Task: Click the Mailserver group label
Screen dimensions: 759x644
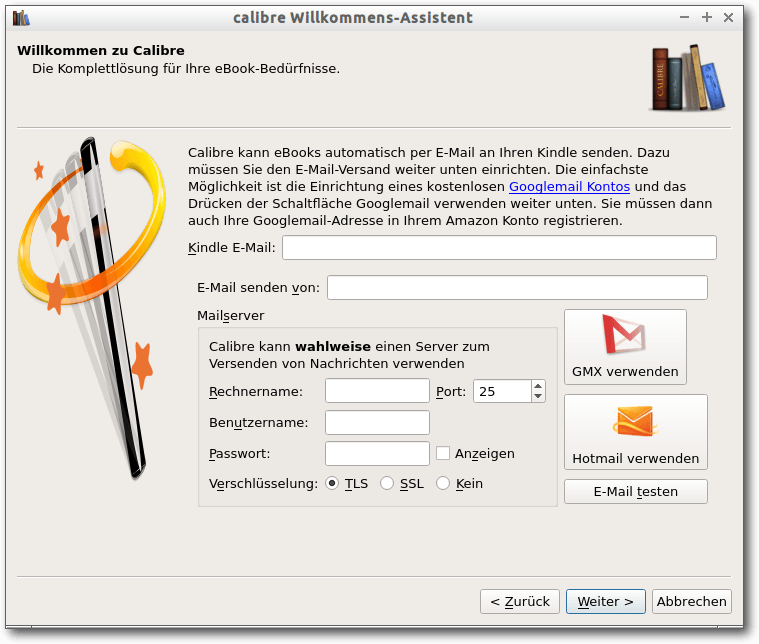Action: point(230,316)
